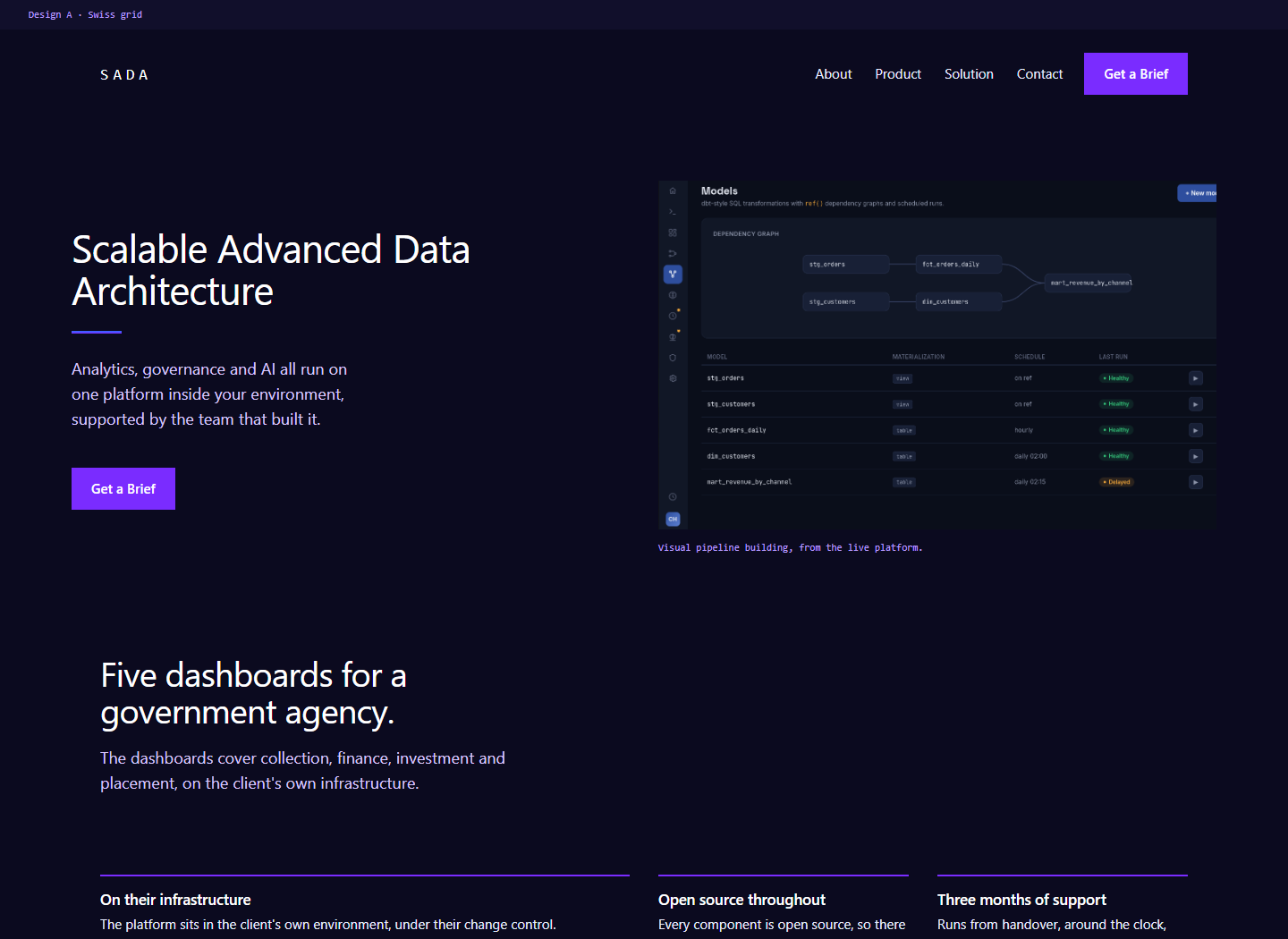The height and width of the screenshot is (939, 1288).
Task: Click the sidebar icon directly below Models icon
Action: point(673,295)
